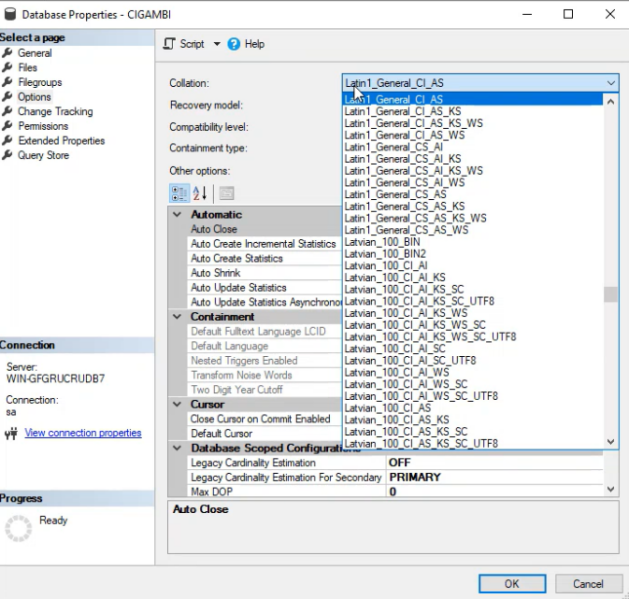Click collation list scroll down arrow
629x599 pixels.
tap(611, 442)
